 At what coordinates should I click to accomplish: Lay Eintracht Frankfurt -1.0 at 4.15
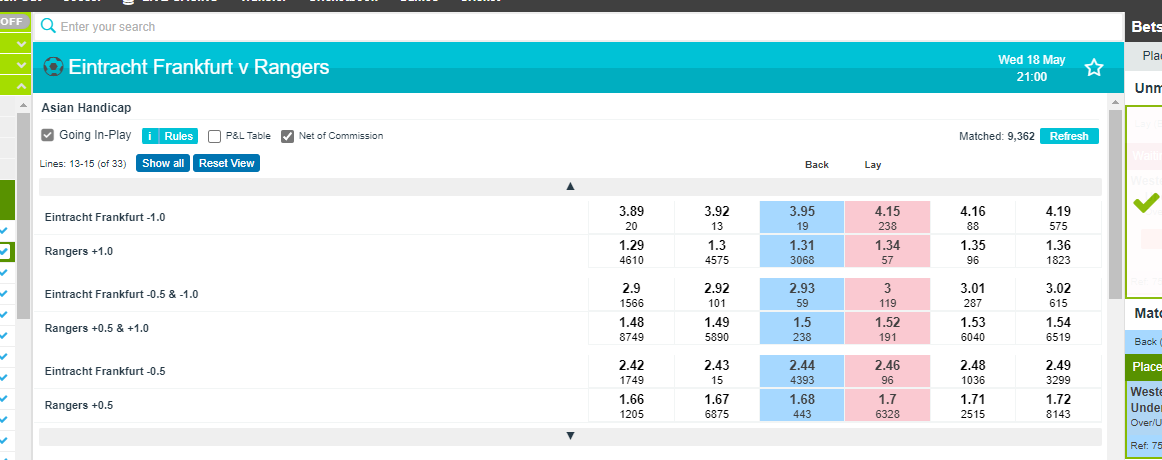pyautogui.click(x=887, y=218)
